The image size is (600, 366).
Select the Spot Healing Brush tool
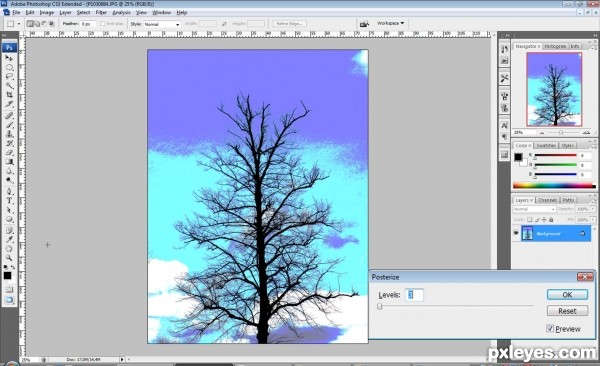pyautogui.click(x=9, y=116)
